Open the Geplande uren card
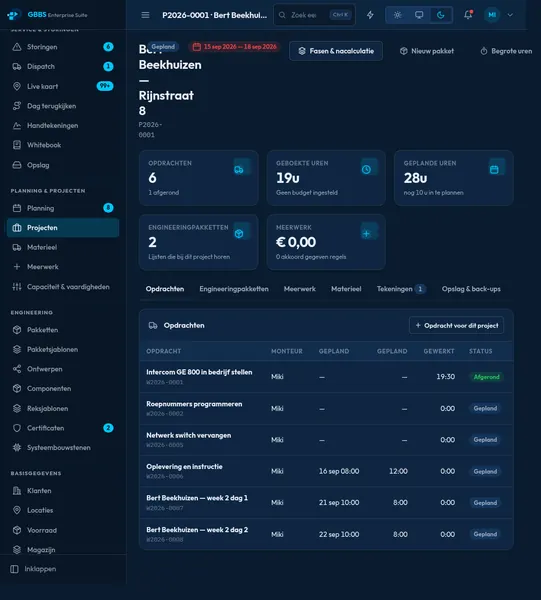This screenshot has height=600, width=541. coord(453,178)
